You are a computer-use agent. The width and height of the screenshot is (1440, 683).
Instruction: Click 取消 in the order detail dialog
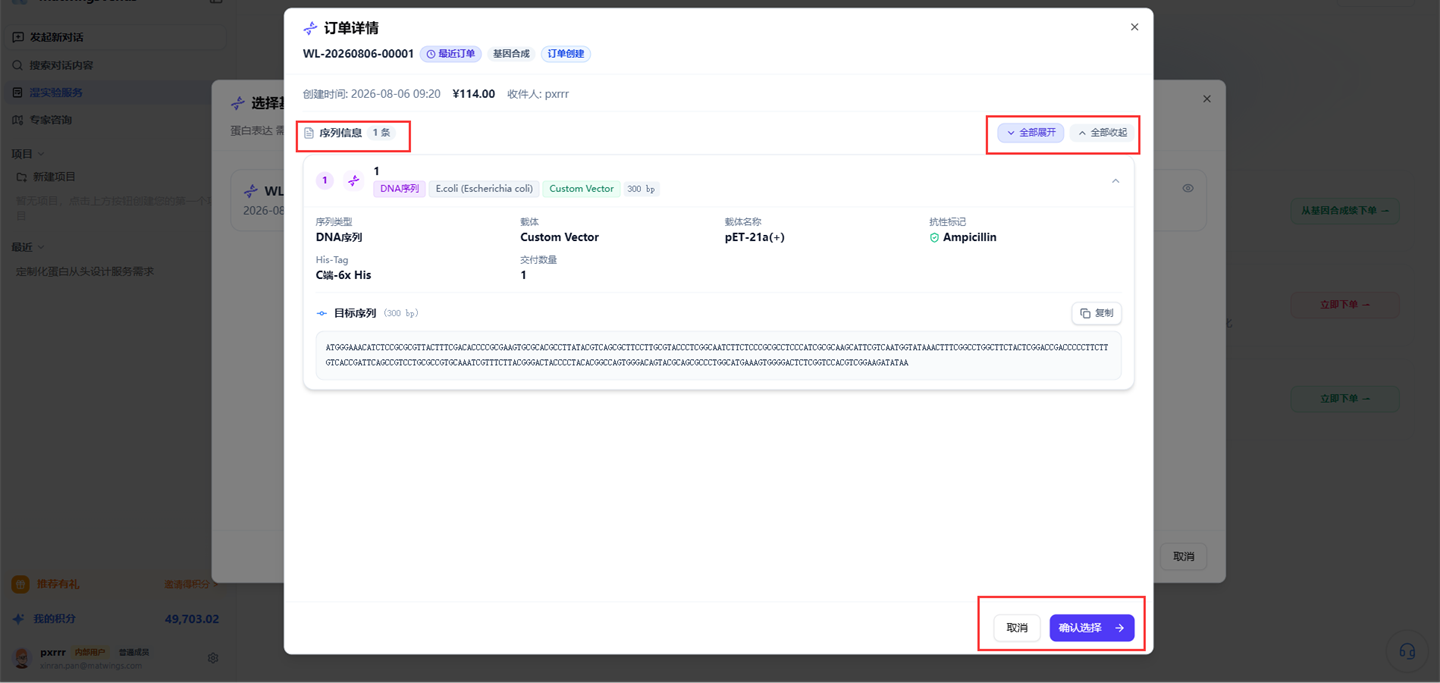pyautogui.click(x=1017, y=628)
